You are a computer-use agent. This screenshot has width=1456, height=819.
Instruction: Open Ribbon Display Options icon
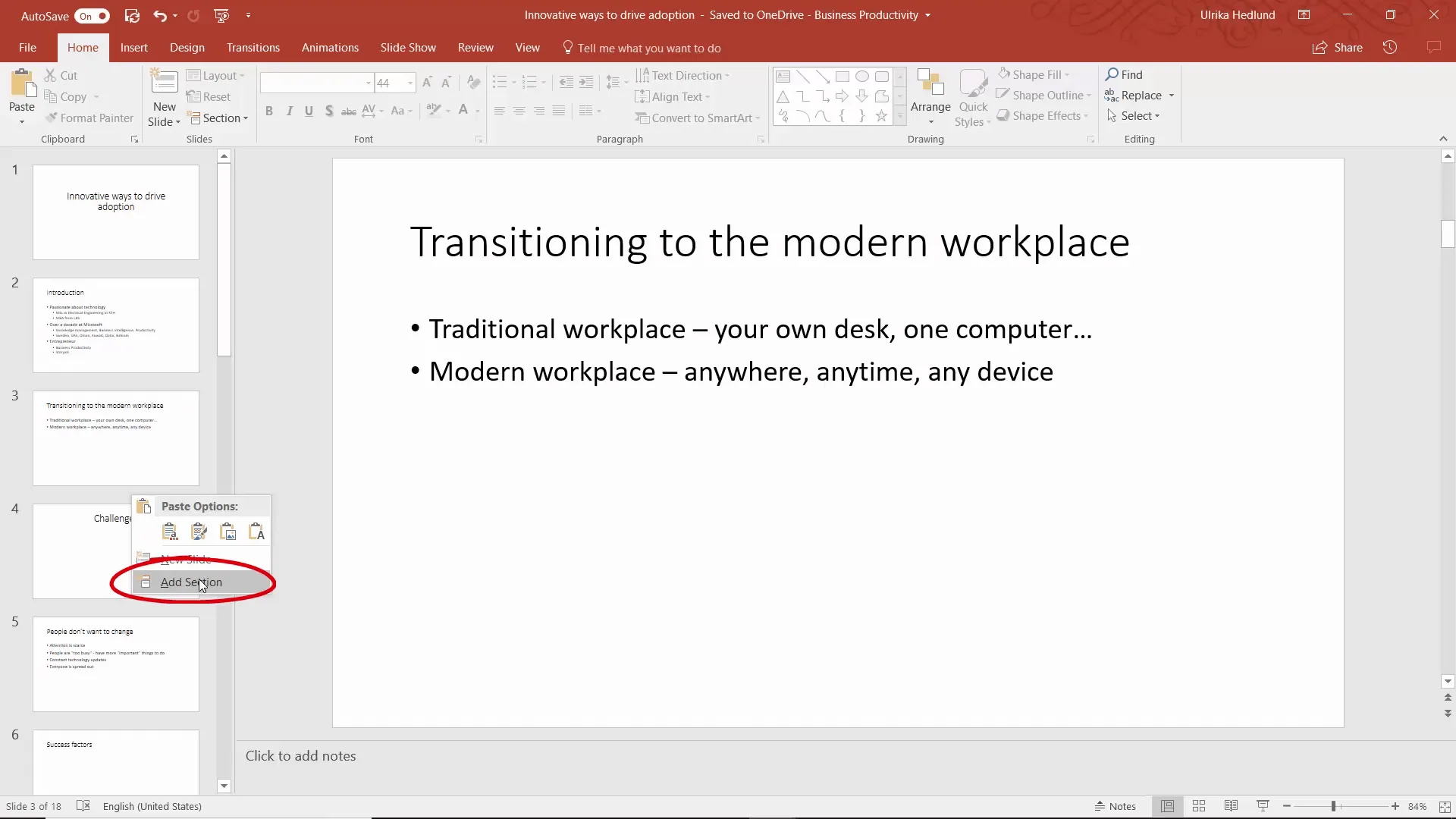pos(1304,15)
